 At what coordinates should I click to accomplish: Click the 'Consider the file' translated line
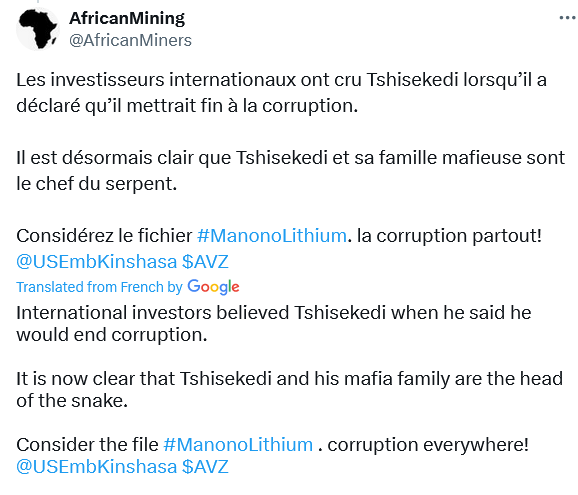[272, 445]
